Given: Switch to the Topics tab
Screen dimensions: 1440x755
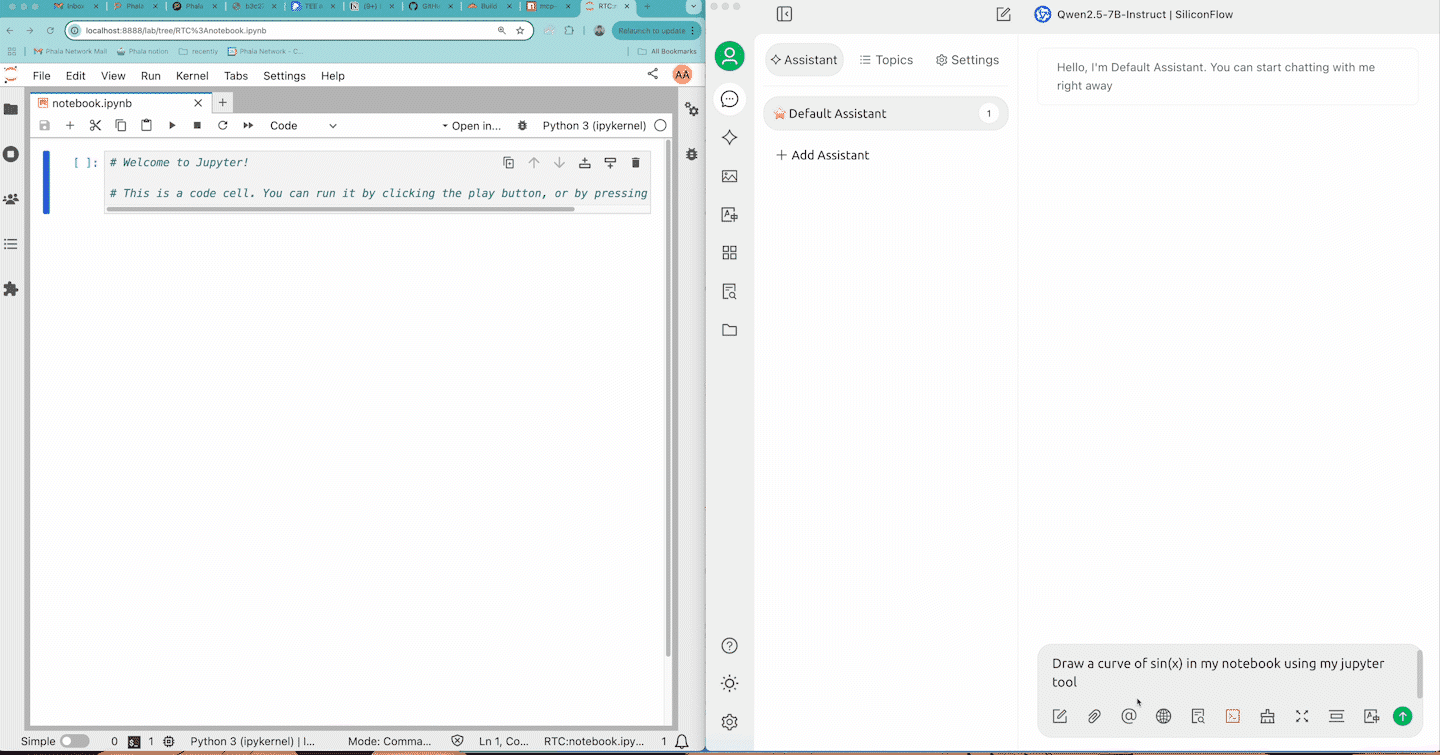Looking at the screenshot, I should pos(886,60).
